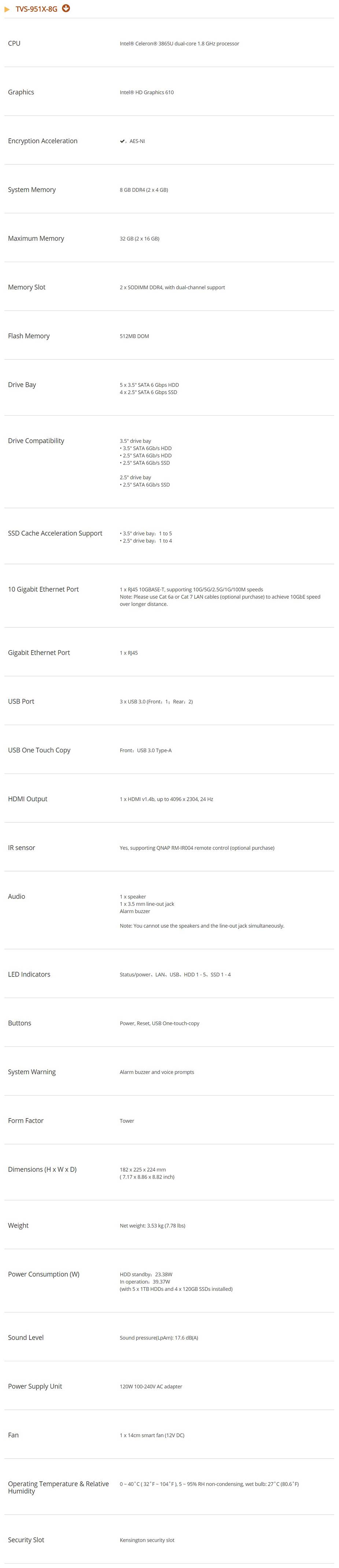Click the Kensington security slot text
Image resolution: width=339 pixels, height=1568 pixels.
click(147, 1540)
